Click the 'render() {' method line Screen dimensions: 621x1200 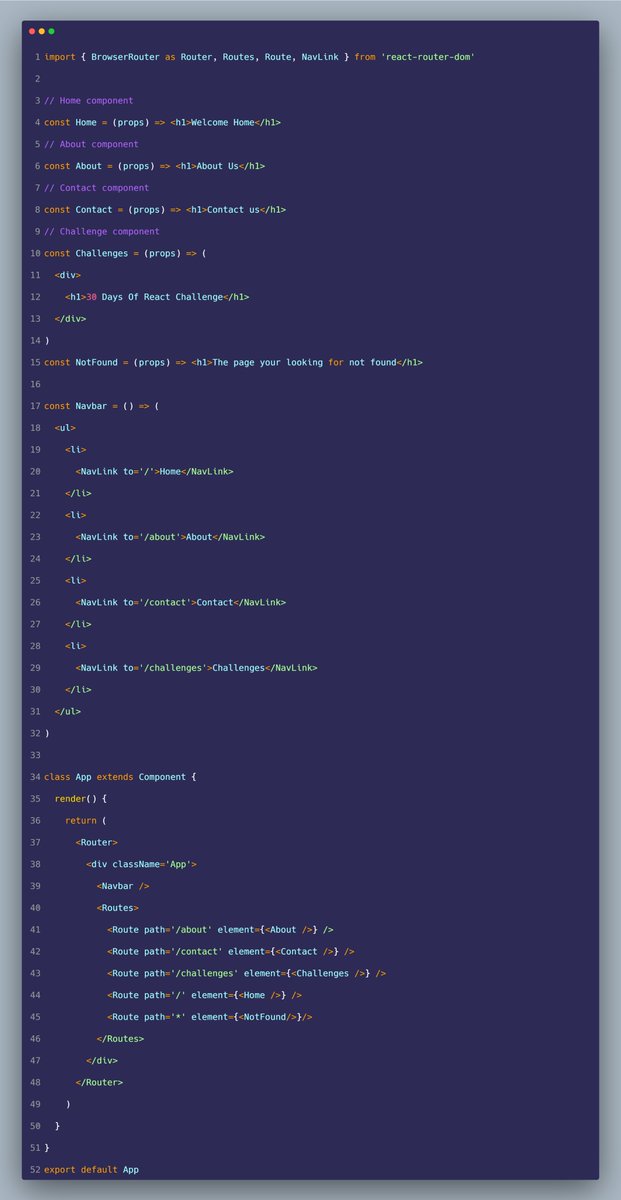[x=80, y=799]
